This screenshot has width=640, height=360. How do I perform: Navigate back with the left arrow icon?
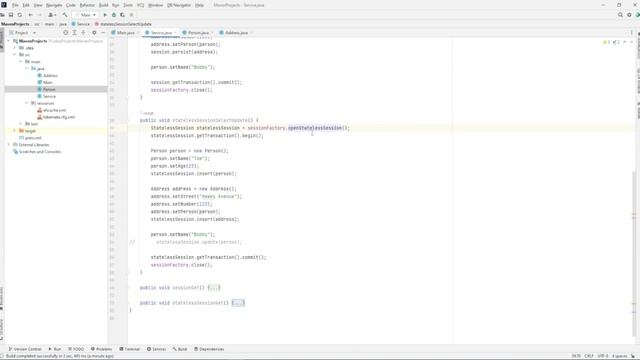pyautogui.click(x=31, y=15)
